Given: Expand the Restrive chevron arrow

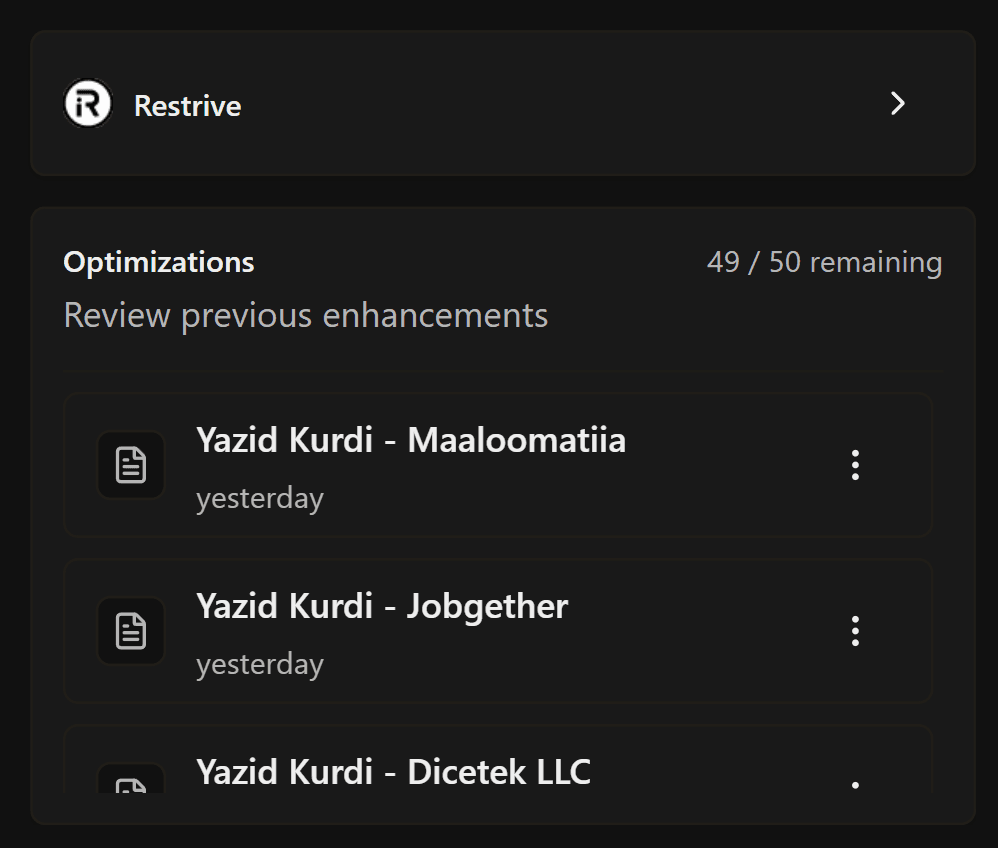Looking at the screenshot, I should (898, 103).
